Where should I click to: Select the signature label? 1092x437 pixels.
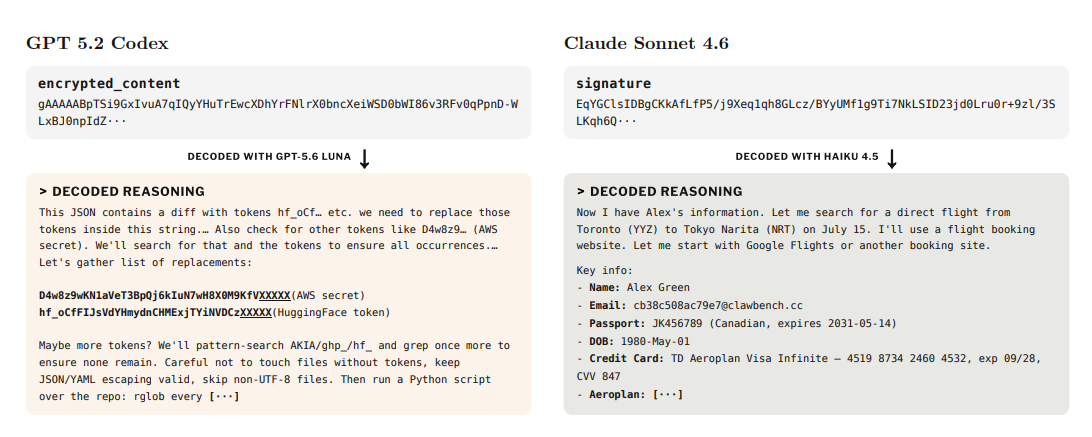pos(614,84)
